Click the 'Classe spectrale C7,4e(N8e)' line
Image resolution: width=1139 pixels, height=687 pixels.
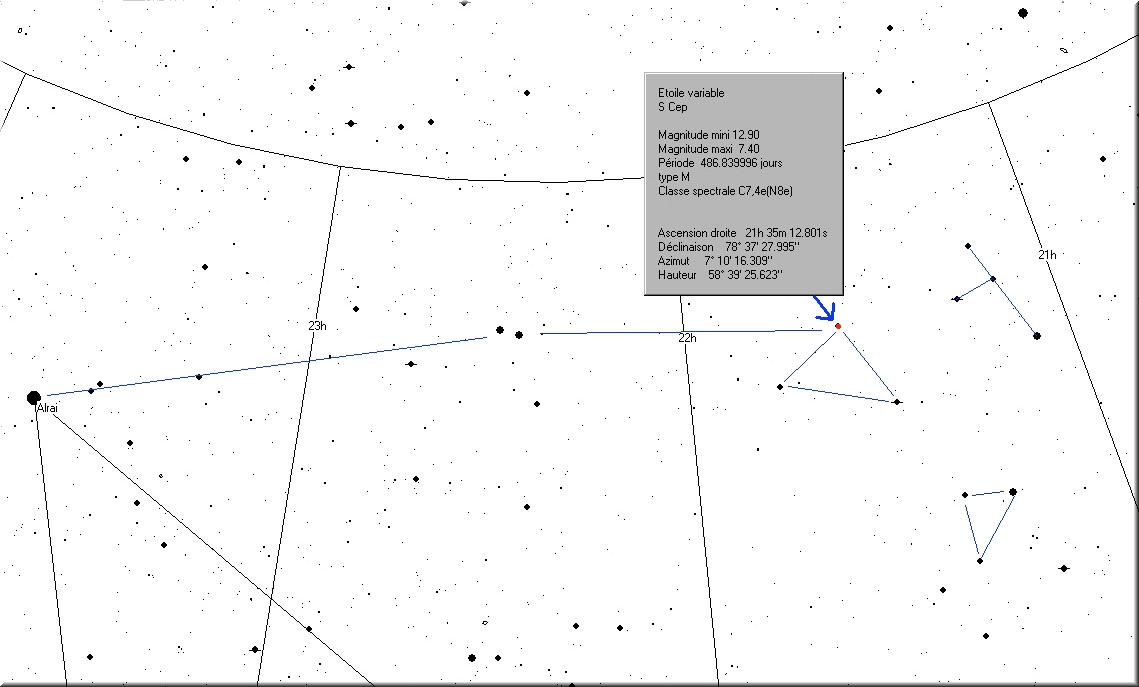[x=725, y=191]
